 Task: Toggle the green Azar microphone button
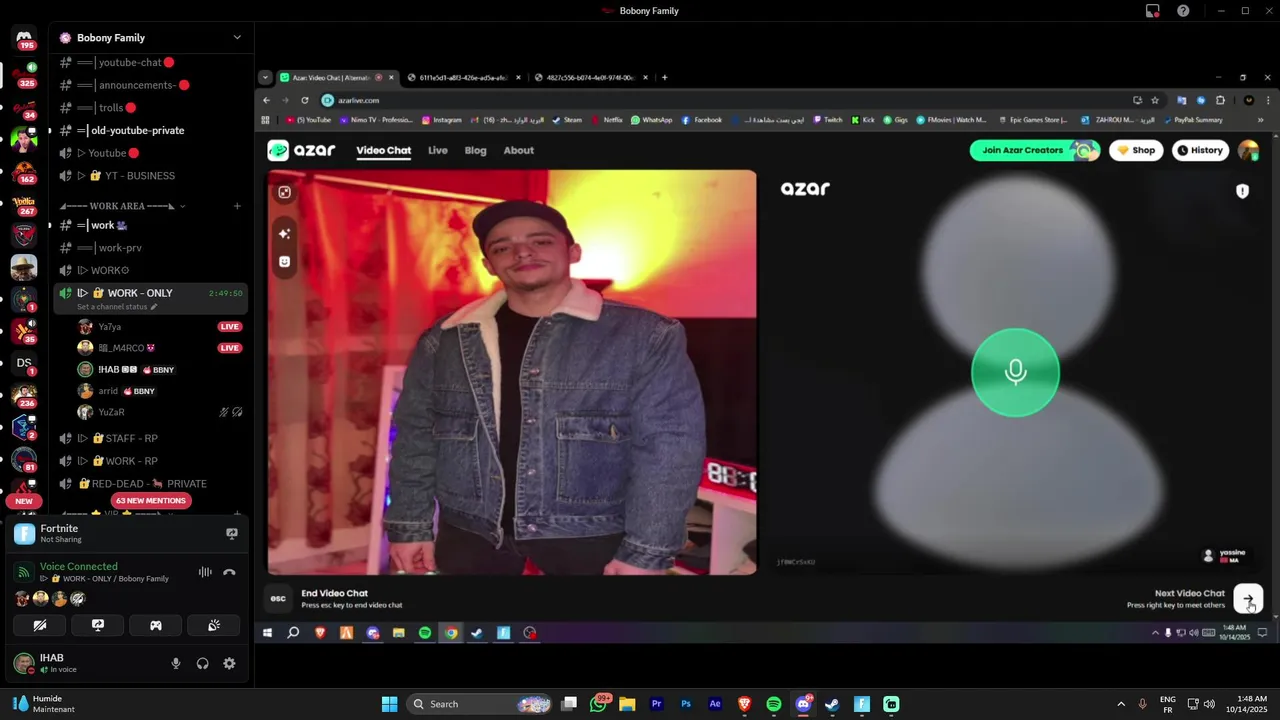pos(1015,372)
